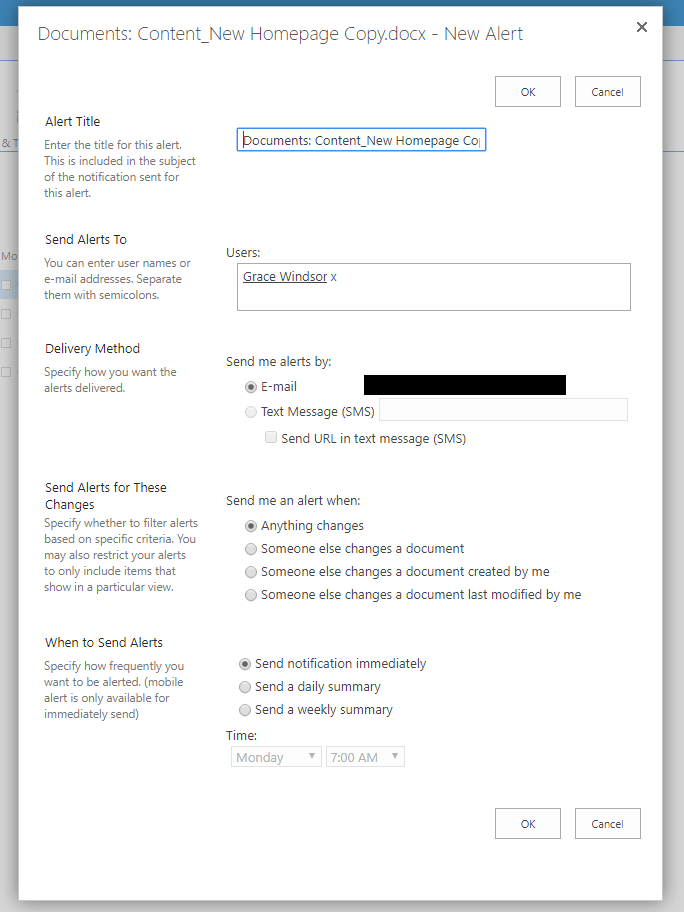Select Send notification immediately
This screenshot has width=684, height=912.
[245, 664]
